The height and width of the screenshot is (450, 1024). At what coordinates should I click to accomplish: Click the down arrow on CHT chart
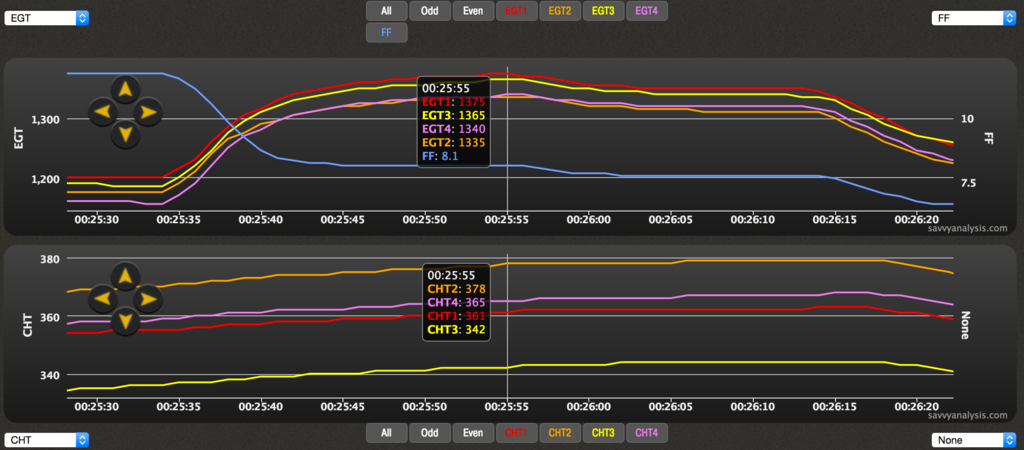124,320
